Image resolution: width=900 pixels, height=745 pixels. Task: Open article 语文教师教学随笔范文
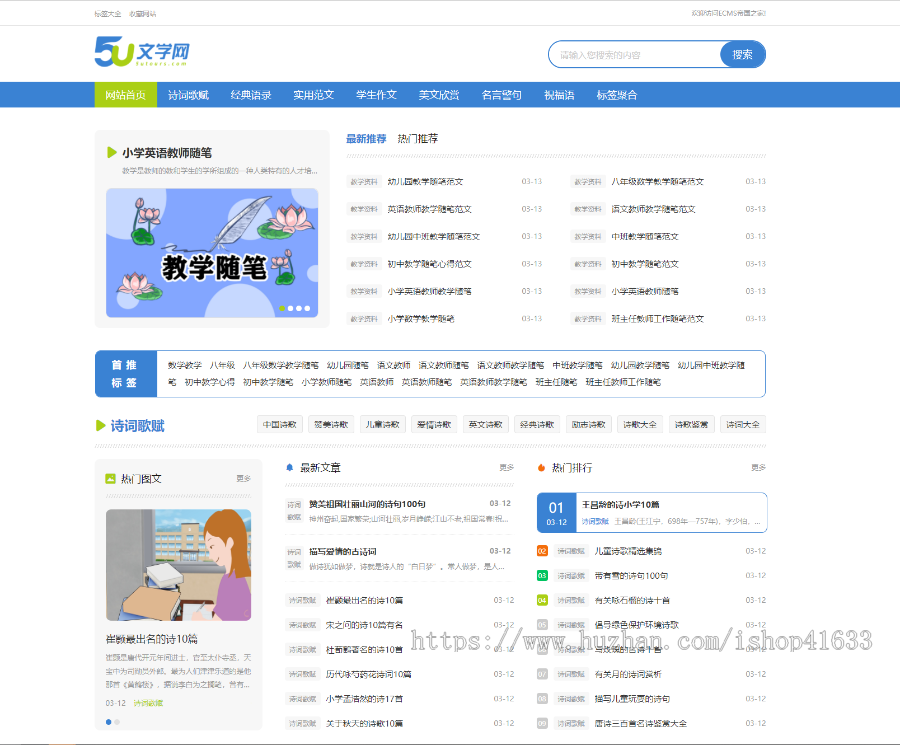tap(653, 209)
